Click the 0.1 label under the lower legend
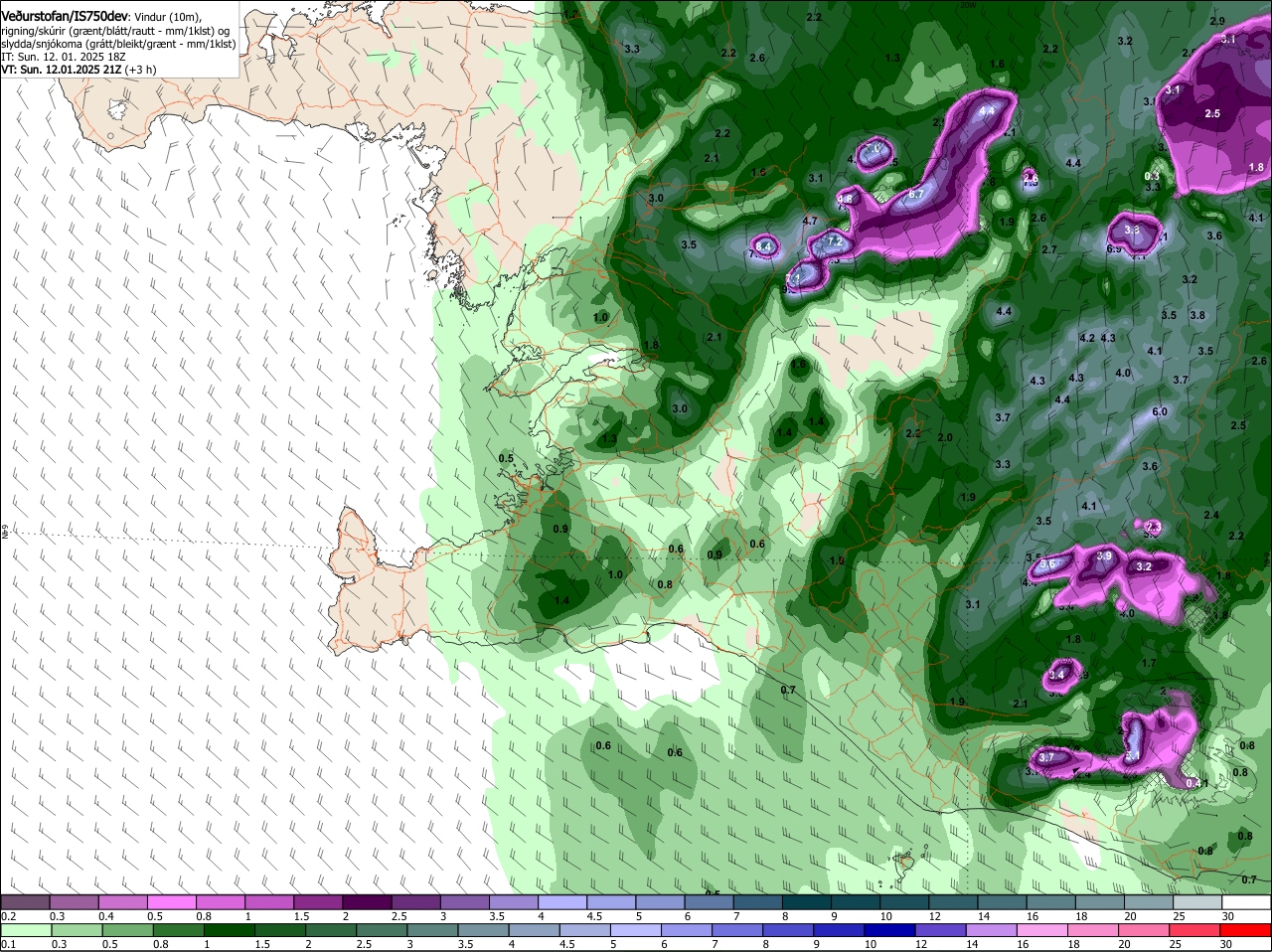The height and width of the screenshot is (952, 1272). coord(9,944)
